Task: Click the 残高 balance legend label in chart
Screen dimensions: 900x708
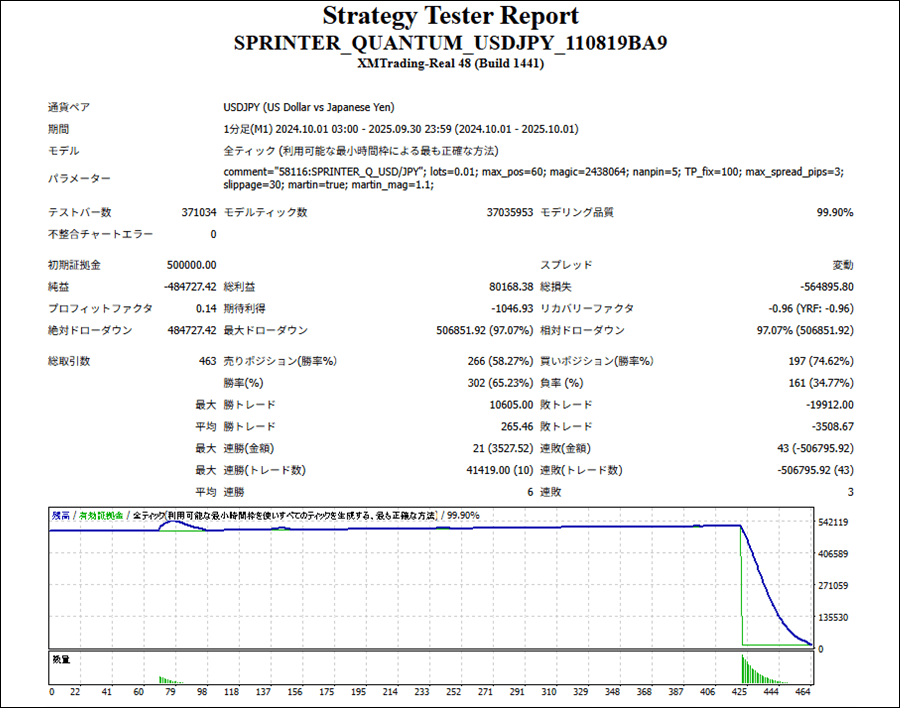Action: pos(61,516)
